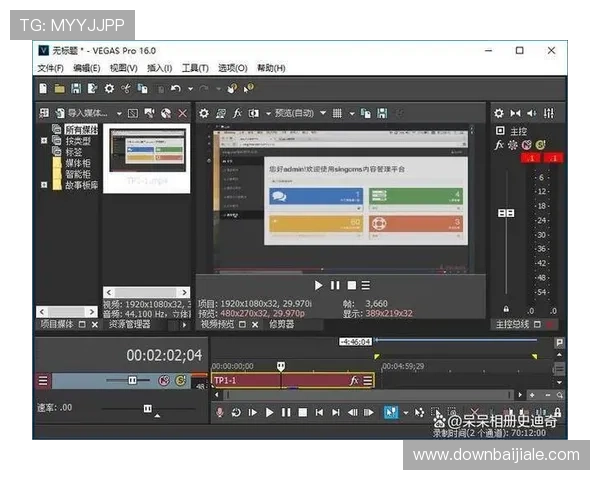Expand the 故事板库 folder node

pyautogui.click(x=43, y=185)
